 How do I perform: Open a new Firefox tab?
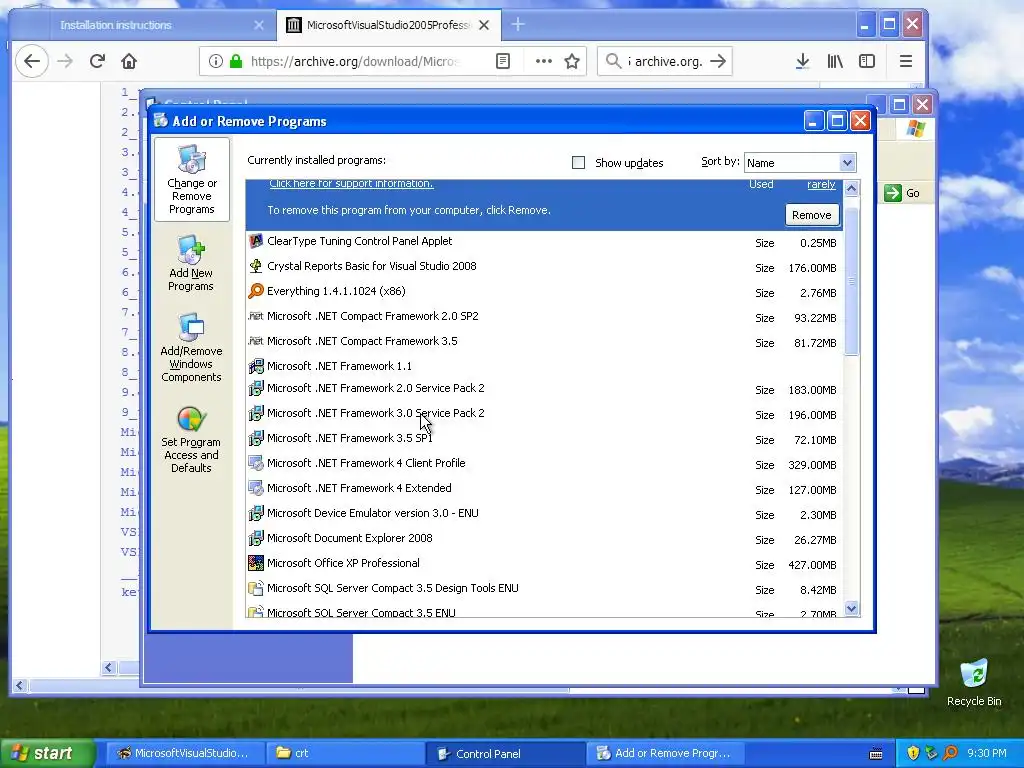click(518, 25)
